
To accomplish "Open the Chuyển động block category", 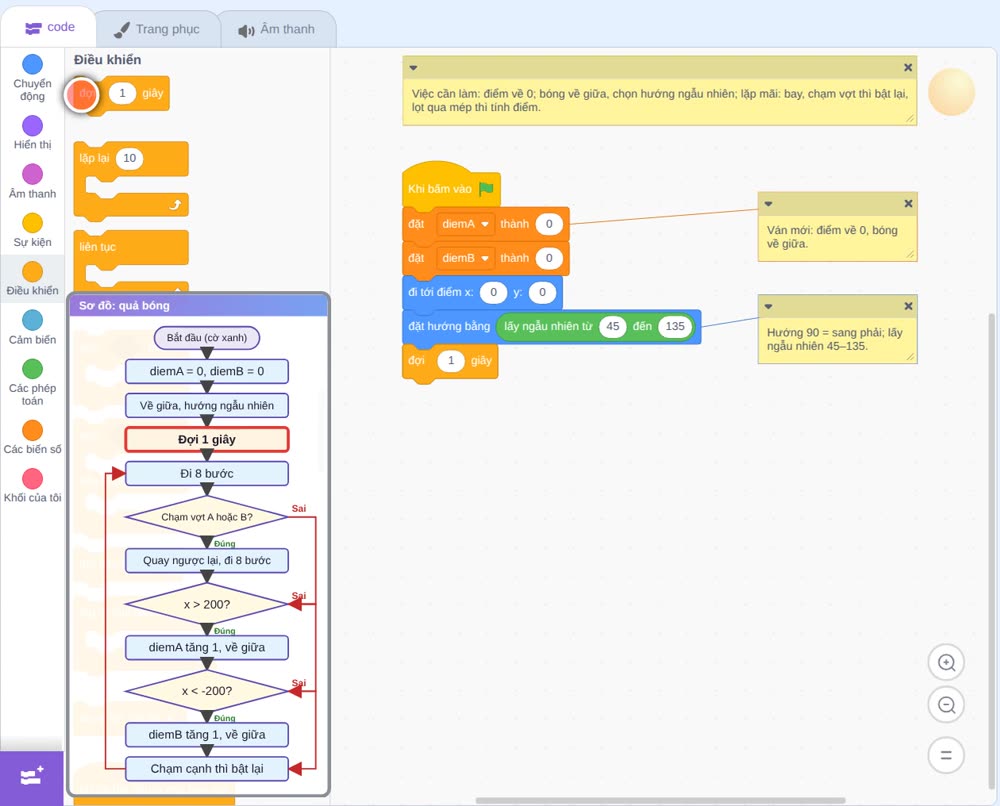I will [32, 78].
